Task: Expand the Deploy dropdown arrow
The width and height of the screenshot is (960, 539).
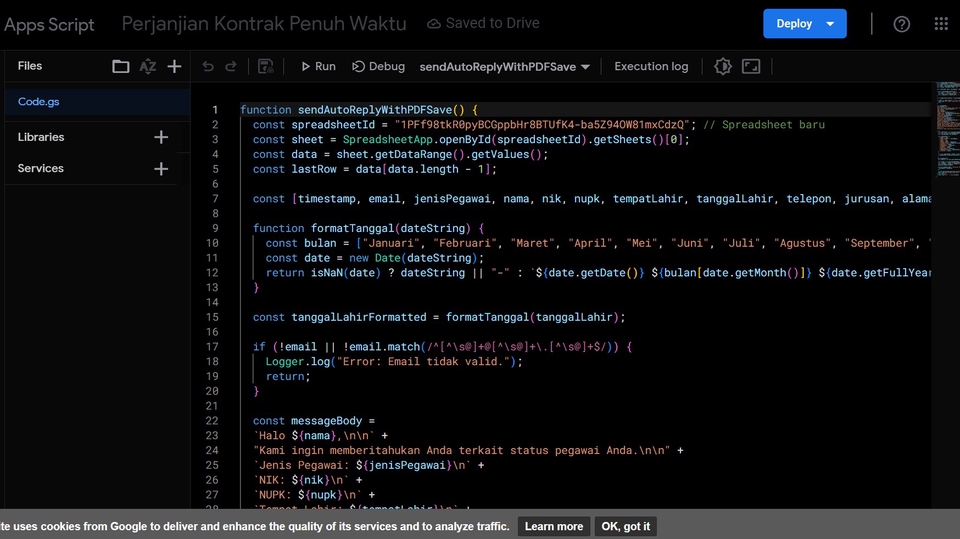Action: [830, 24]
